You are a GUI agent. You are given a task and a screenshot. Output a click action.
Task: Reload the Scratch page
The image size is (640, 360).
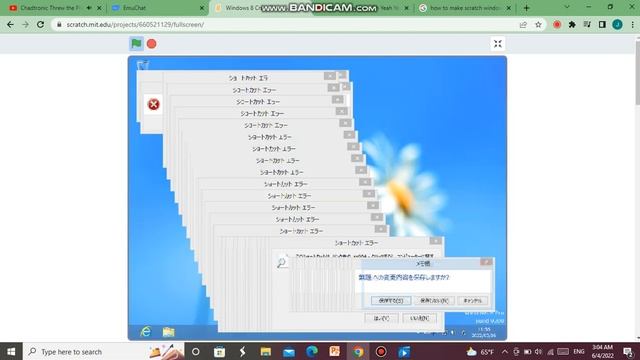coord(40,24)
